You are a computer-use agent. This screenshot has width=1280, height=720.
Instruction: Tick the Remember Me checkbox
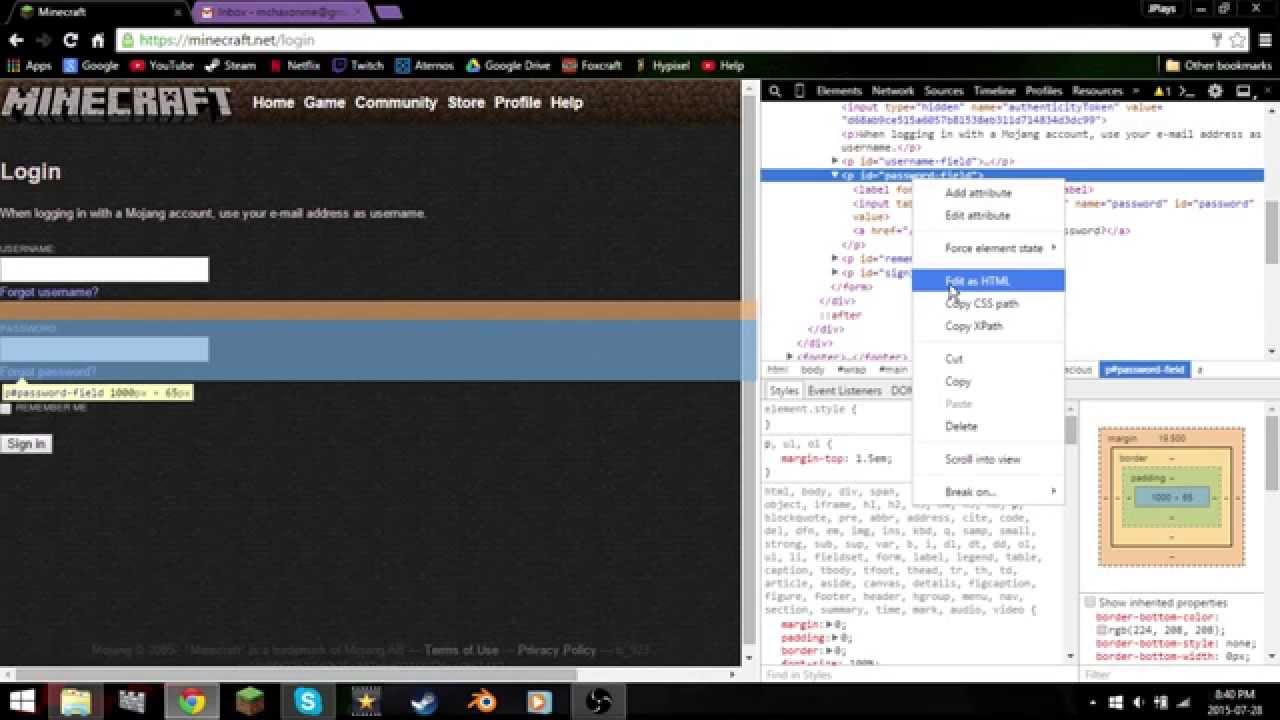6,408
